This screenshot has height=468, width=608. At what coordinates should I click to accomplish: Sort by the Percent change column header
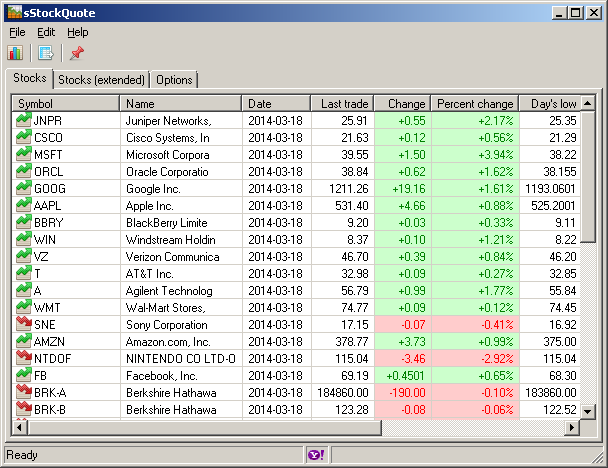click(475, 104)
